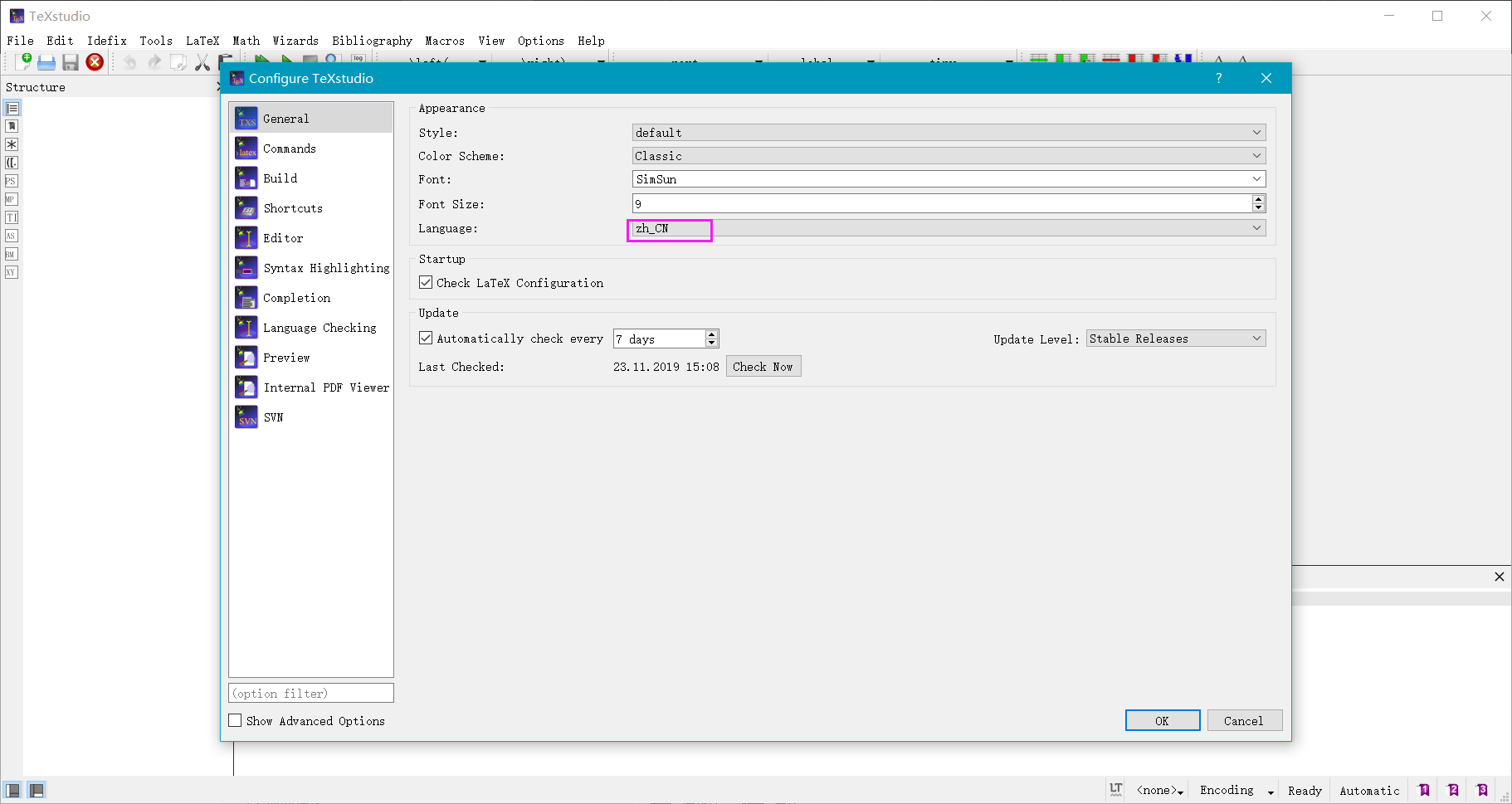This screenshot has height=804, width=1512.
Task: Uncheck Check LaTeX Configuration
Action: (x=426, y=282)
